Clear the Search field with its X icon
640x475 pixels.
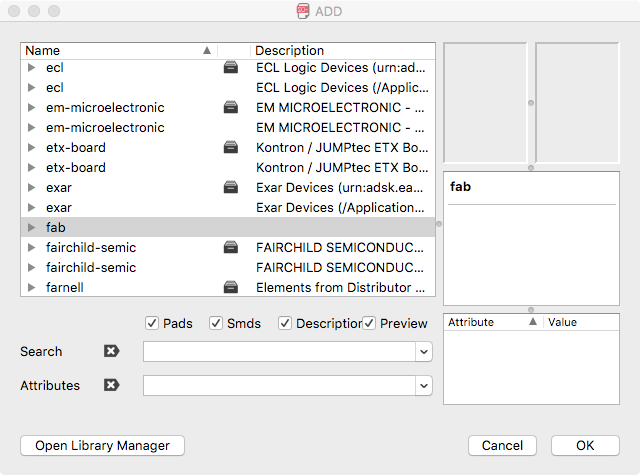pos(111,352)
